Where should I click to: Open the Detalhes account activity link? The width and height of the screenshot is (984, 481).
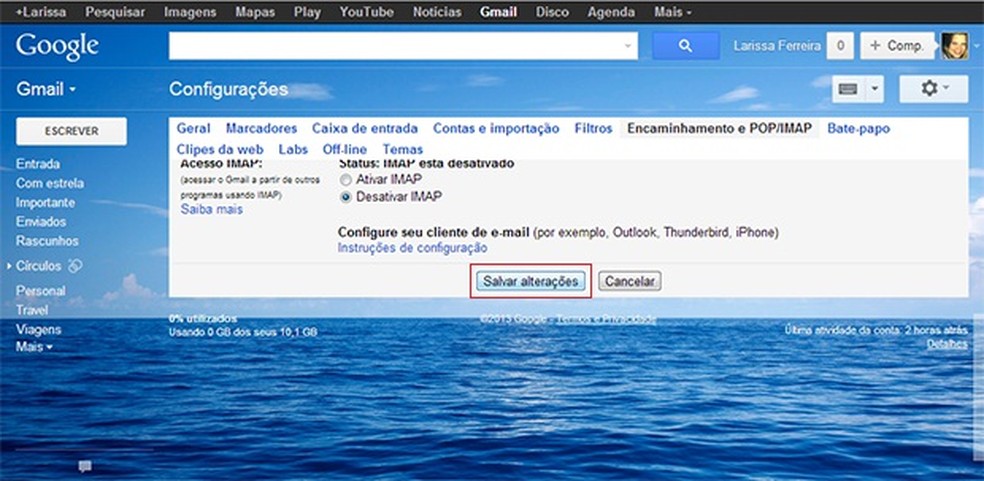947,344
